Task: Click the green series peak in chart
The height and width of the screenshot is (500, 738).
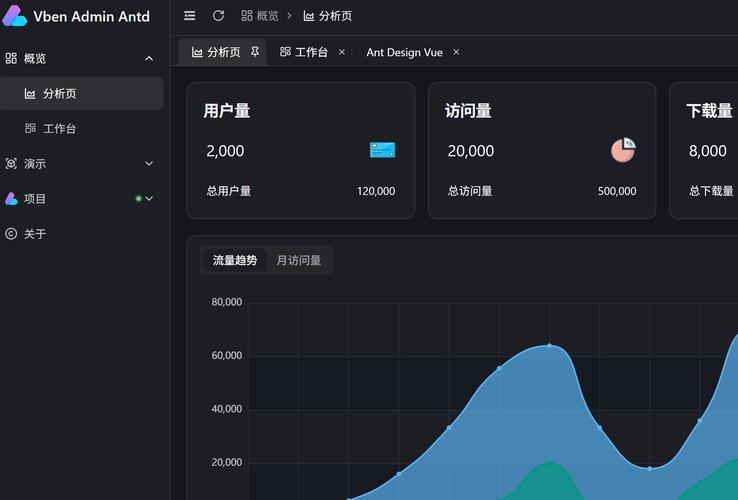Action: point(549,462)
